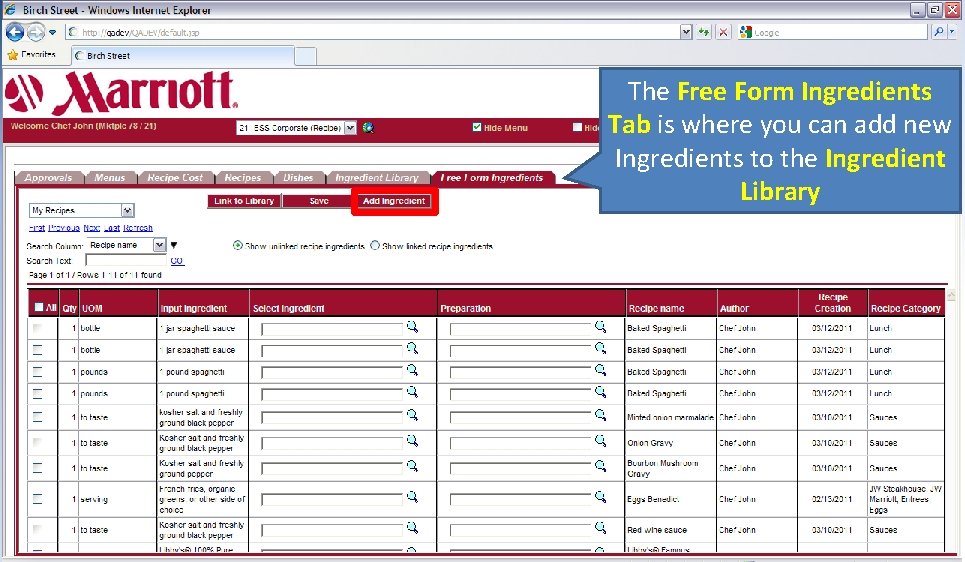Click the Link to Library button
965x562 pixels.
click(x=244, y=201)
